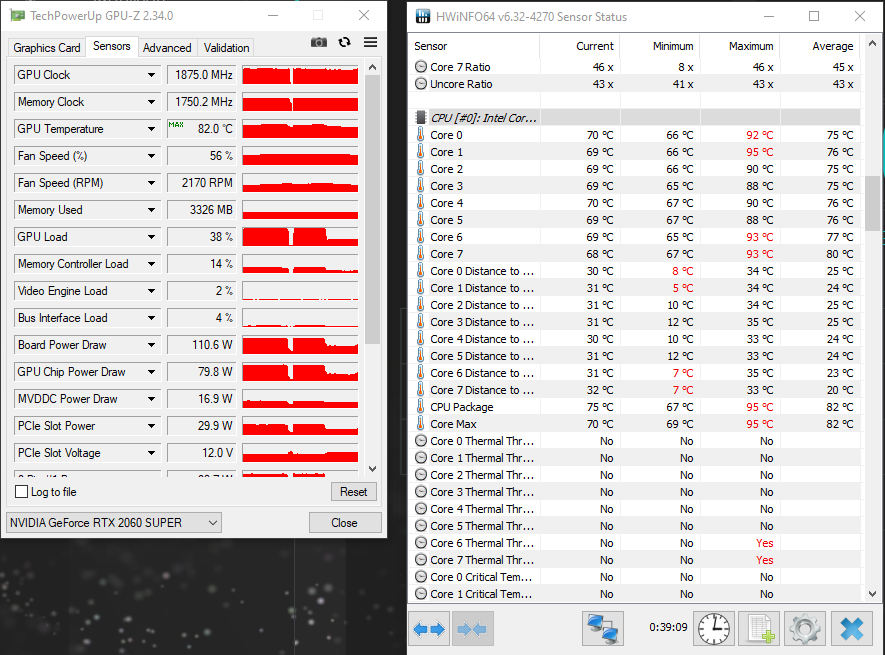This screenshot has height=655, width=885.
Task: Open the GPU-Z hamburger menu
Action: point(370,42)
